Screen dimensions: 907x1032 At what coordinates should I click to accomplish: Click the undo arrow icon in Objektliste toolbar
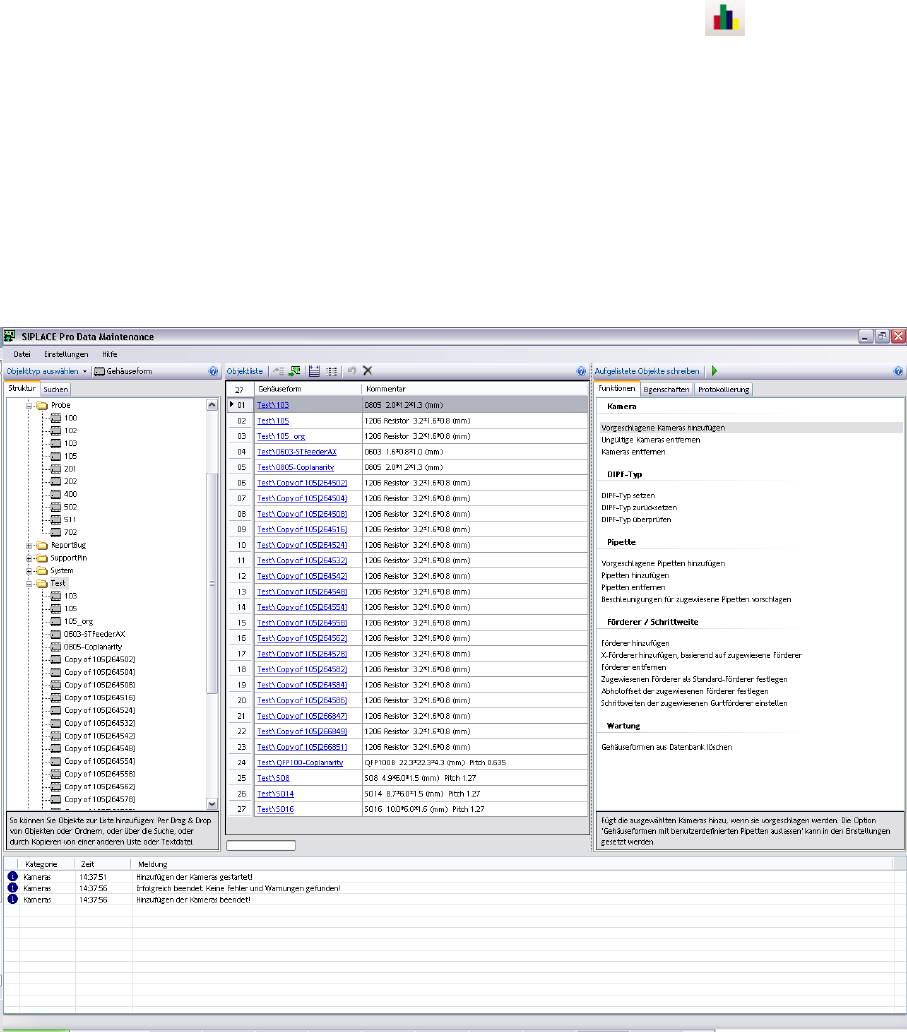[351, 371]
